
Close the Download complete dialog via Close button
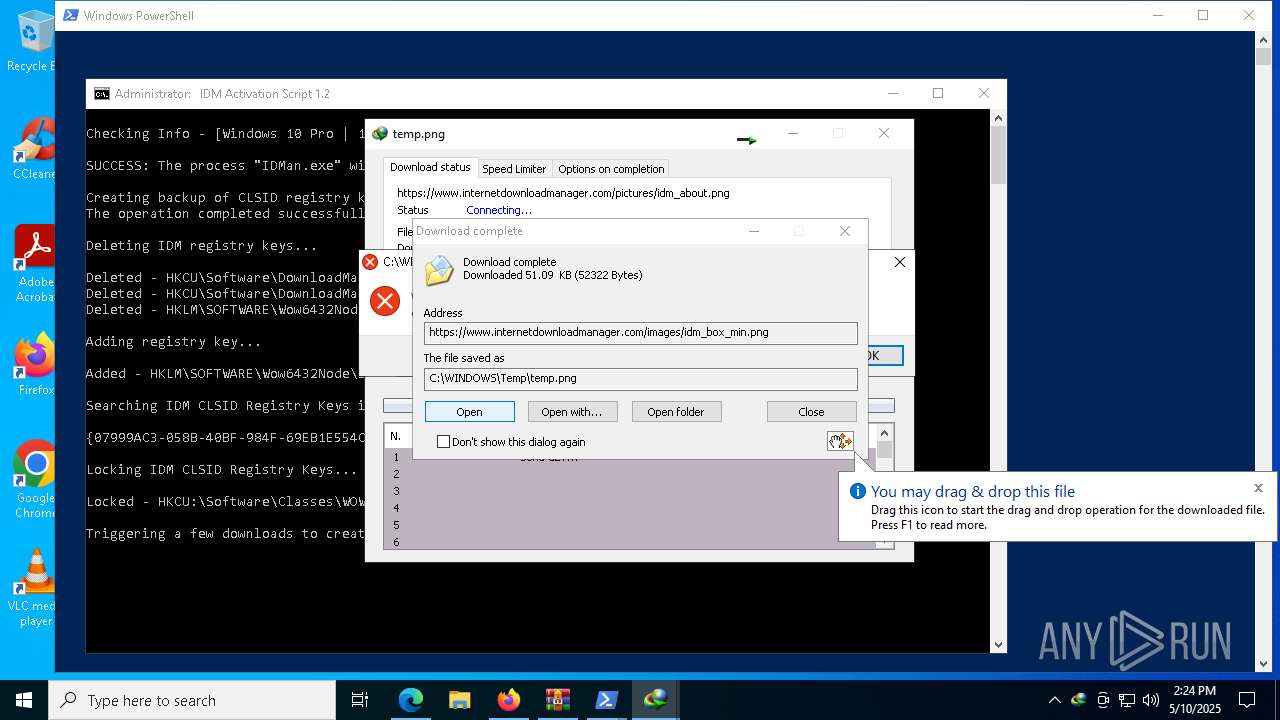click(x=811, y=412)
